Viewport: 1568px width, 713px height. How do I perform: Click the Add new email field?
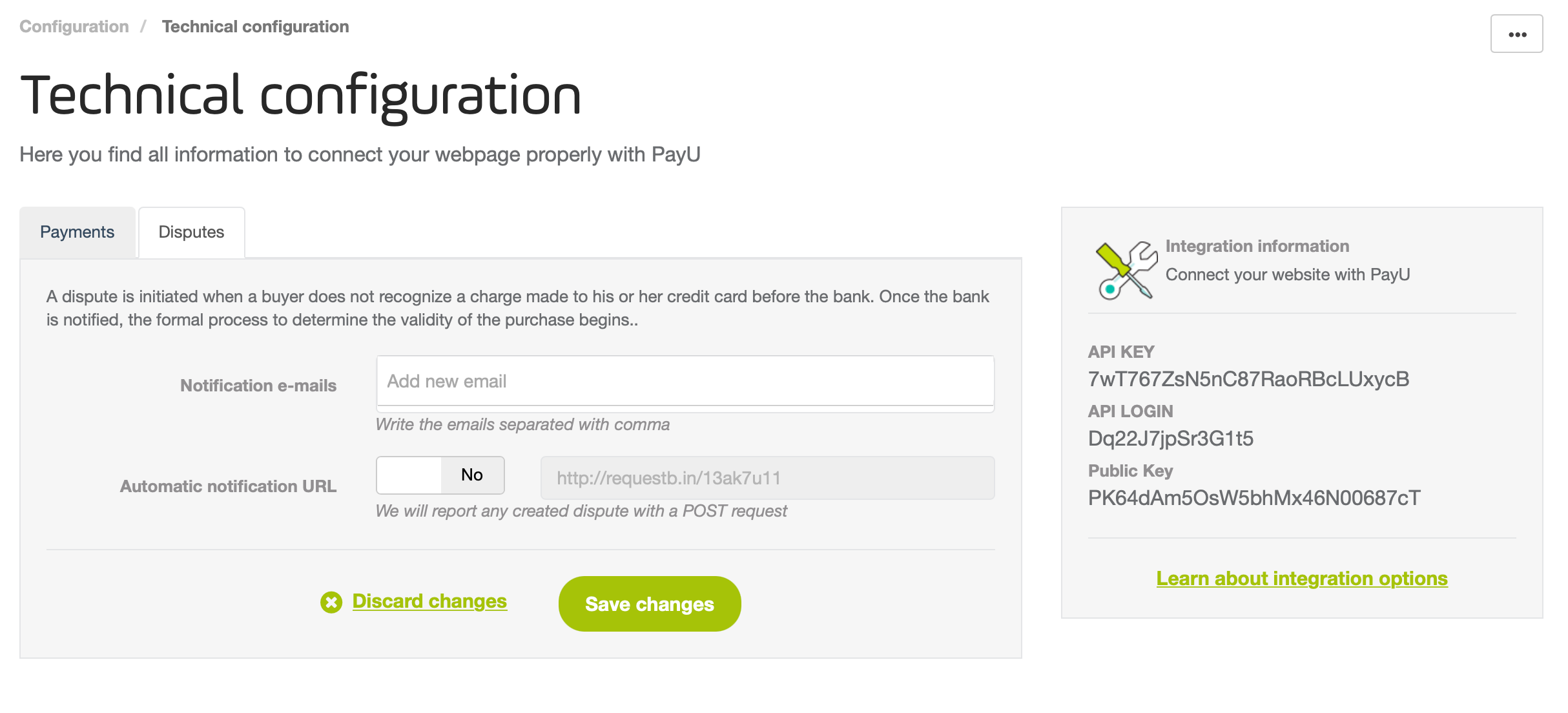685,381
